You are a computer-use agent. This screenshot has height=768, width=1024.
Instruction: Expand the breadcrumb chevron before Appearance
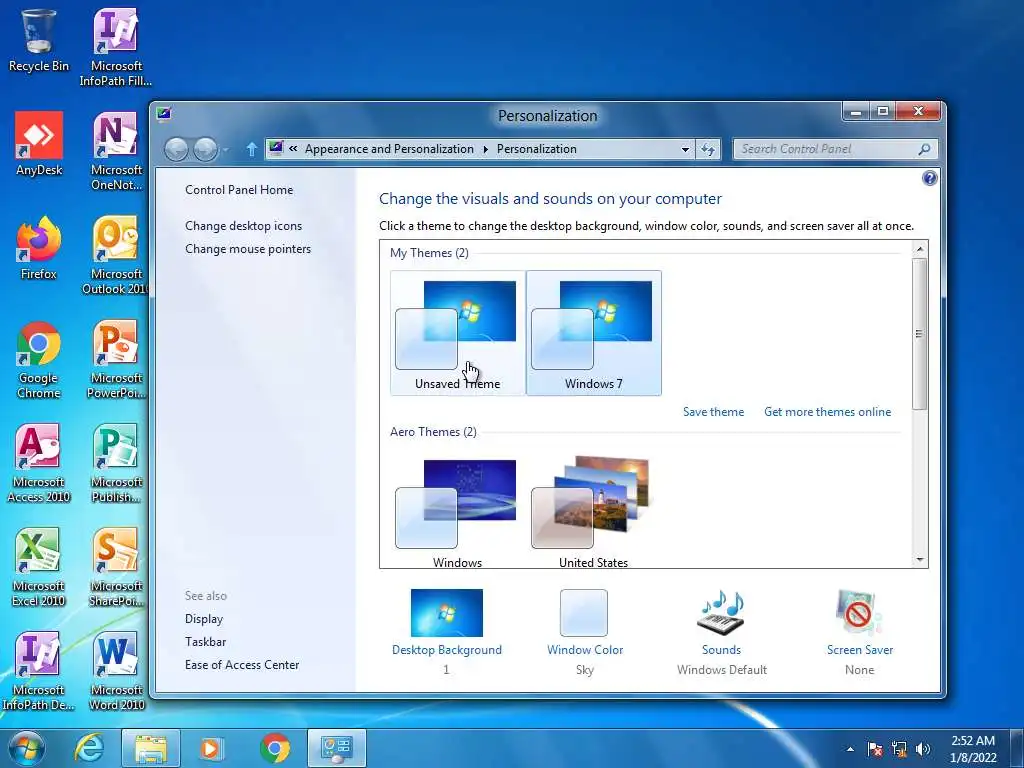click(293, 149)
